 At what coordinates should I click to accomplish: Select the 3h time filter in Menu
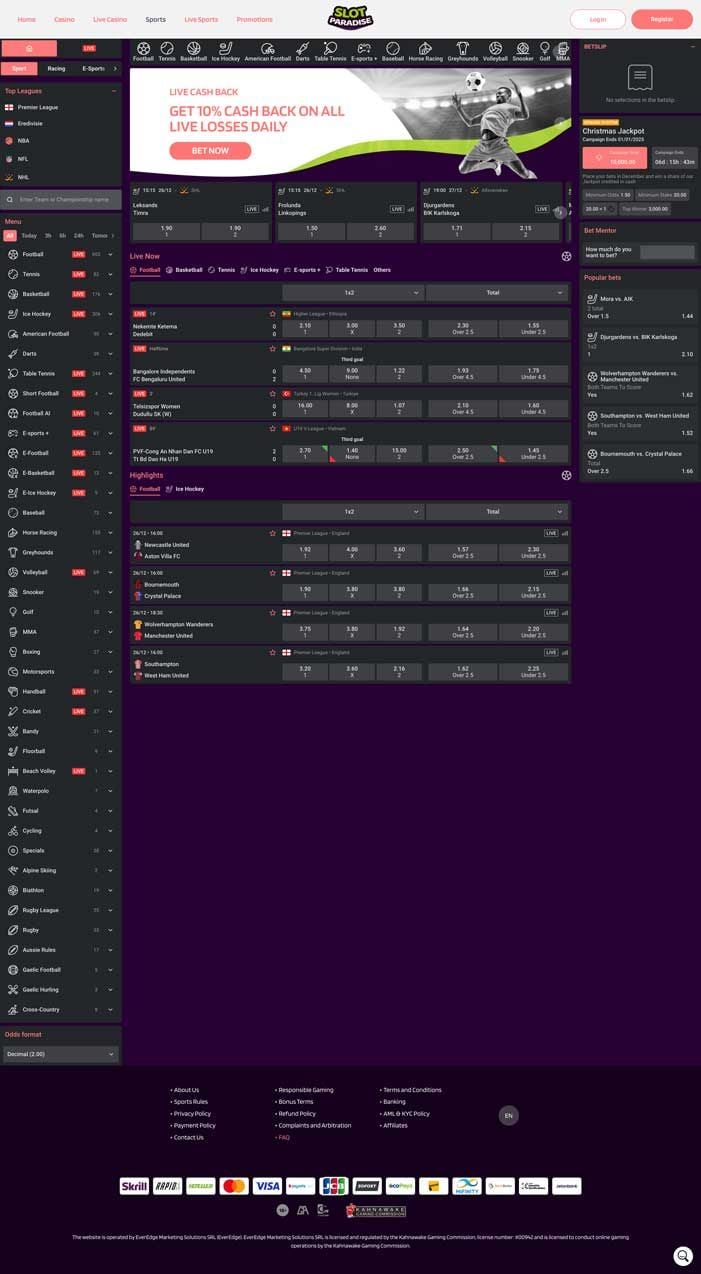[x=48, y=236]
